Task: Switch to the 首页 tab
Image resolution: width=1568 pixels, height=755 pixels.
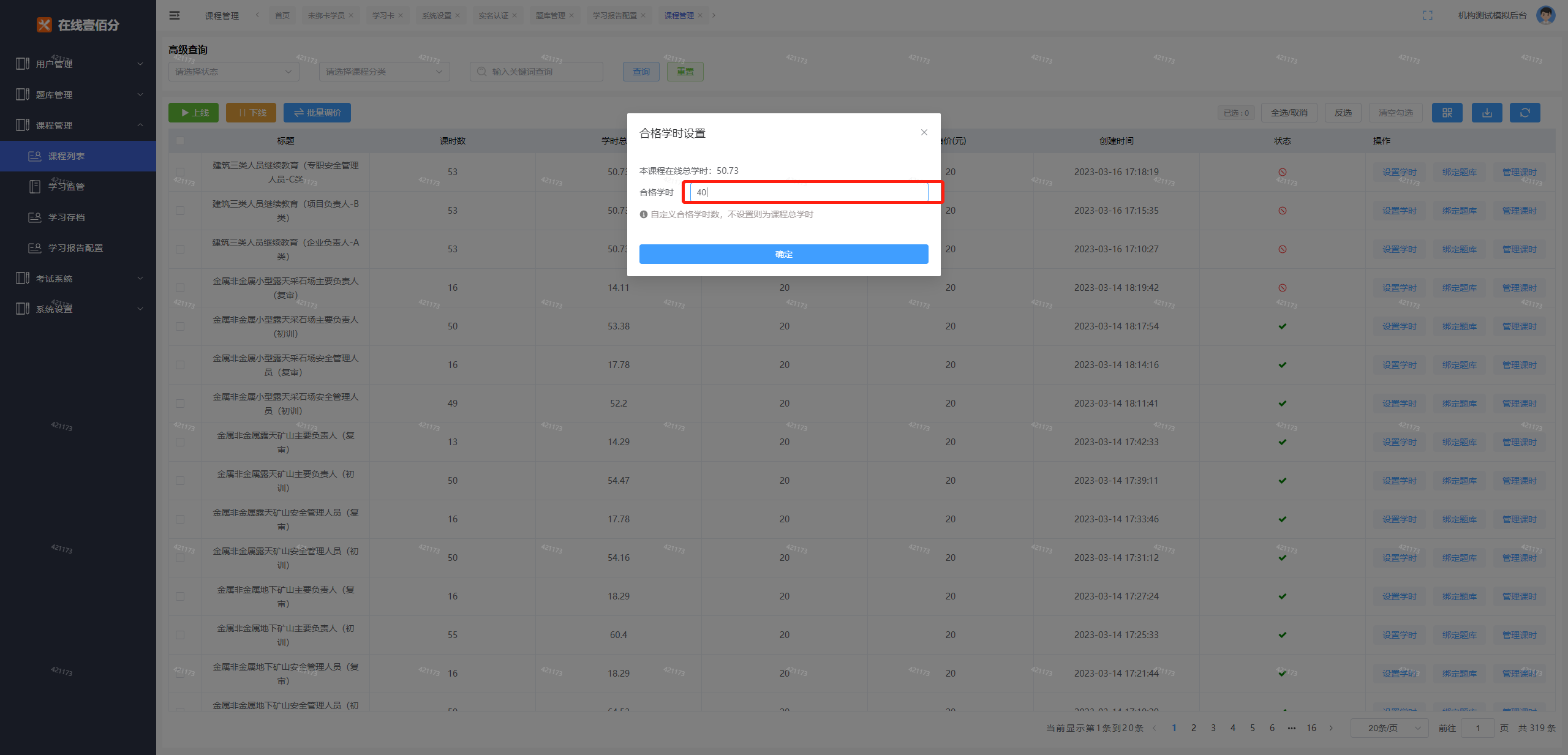Action: (x=282, y=15)
